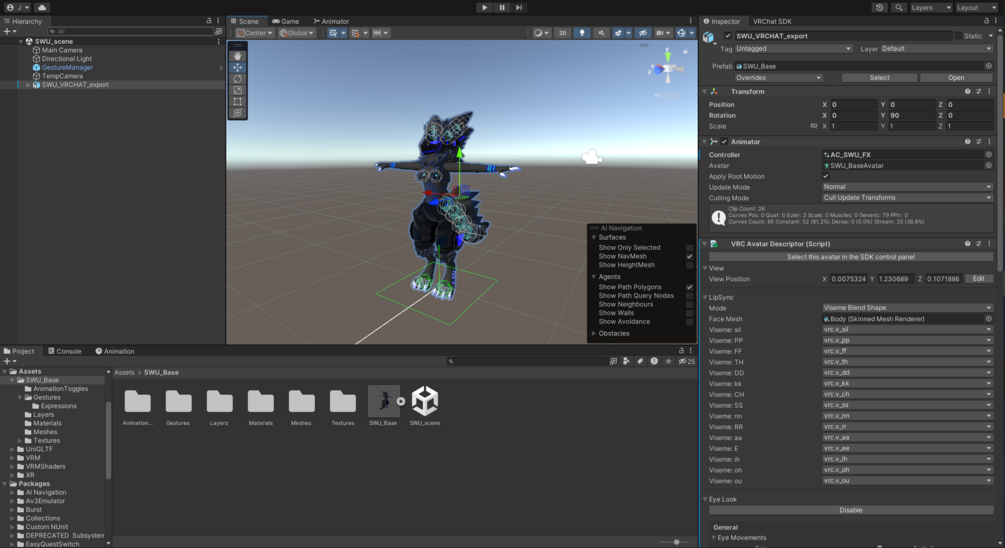Open the Layers dropdown
The image size is (1005, 548).
pyautogui.click(x=929, y=8)
